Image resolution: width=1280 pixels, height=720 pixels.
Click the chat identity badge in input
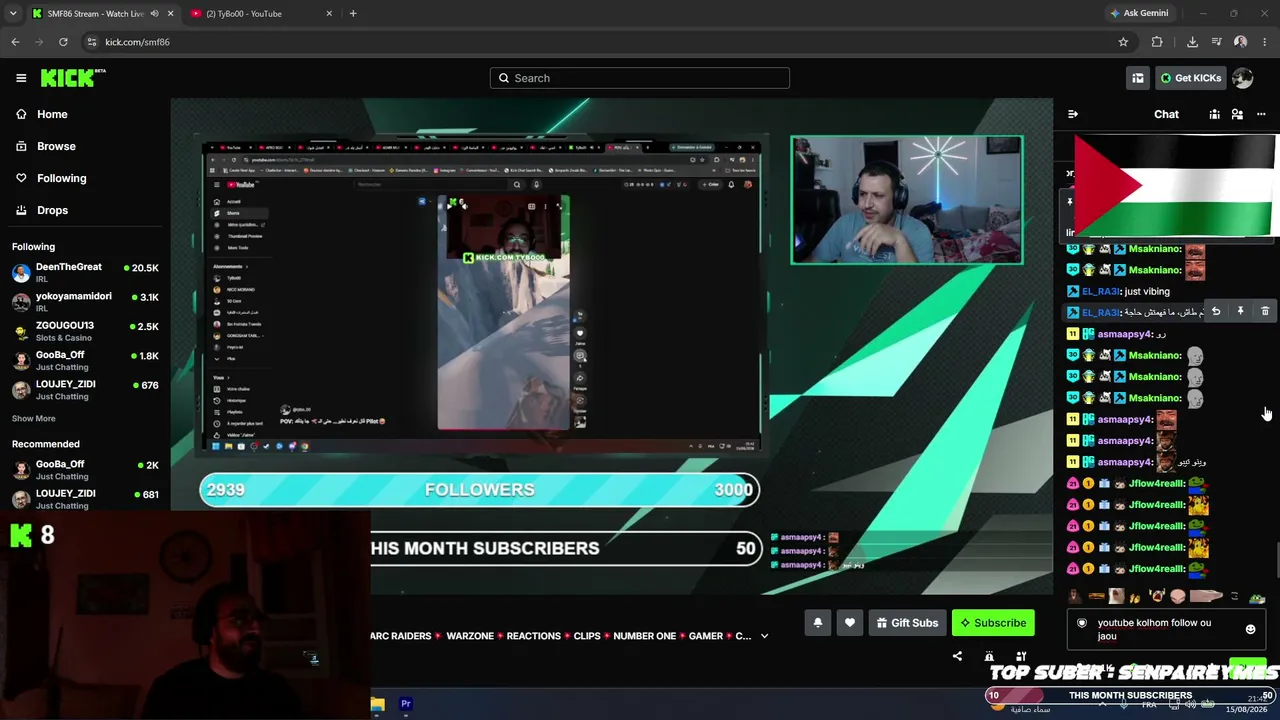(x=1081, y=623)
